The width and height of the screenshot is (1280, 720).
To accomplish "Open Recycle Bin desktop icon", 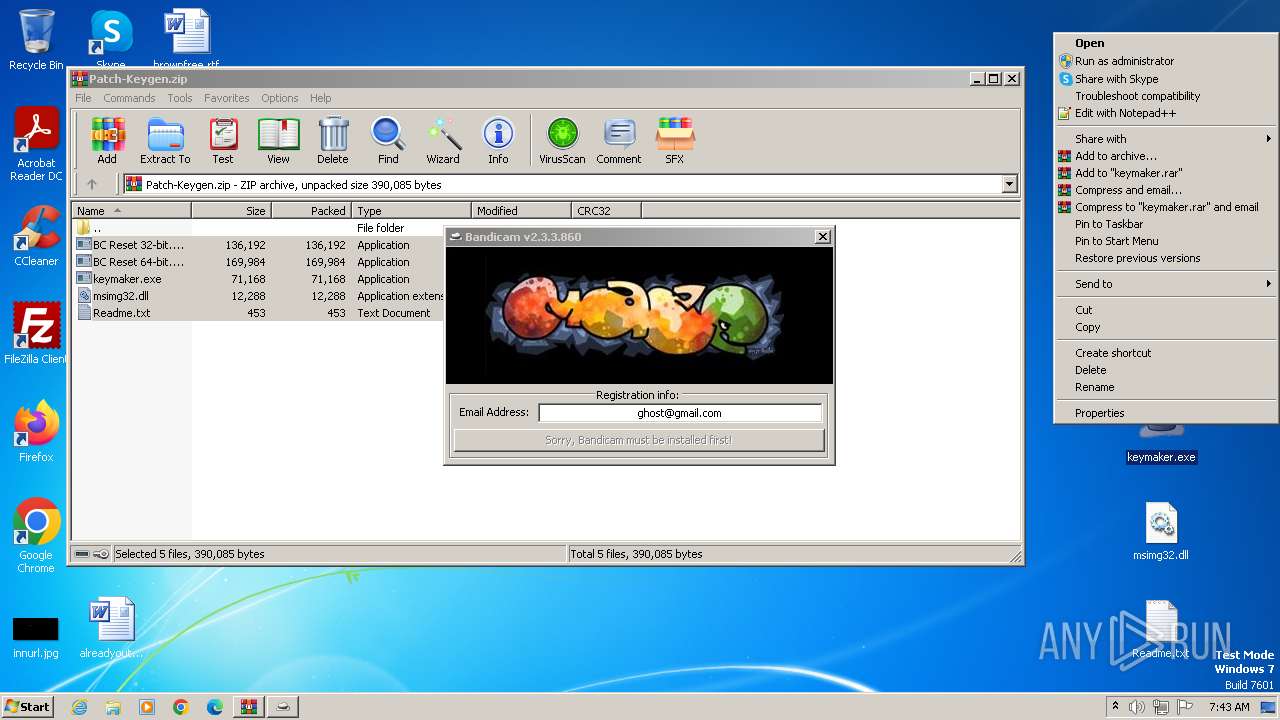I will tap(36, 40).
